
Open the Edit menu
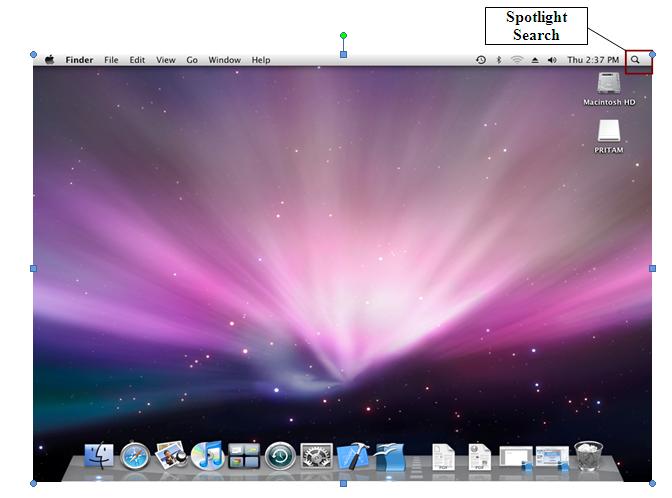coord(137,60)
